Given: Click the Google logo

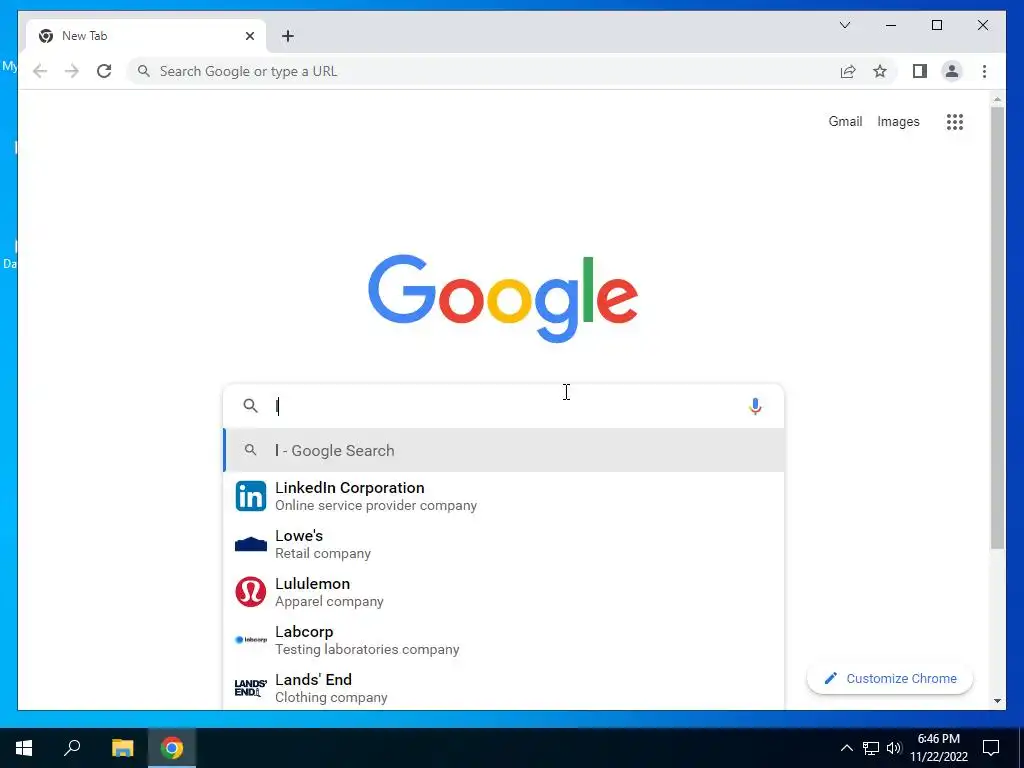Looking at the screenshot, I should point(503,297).
